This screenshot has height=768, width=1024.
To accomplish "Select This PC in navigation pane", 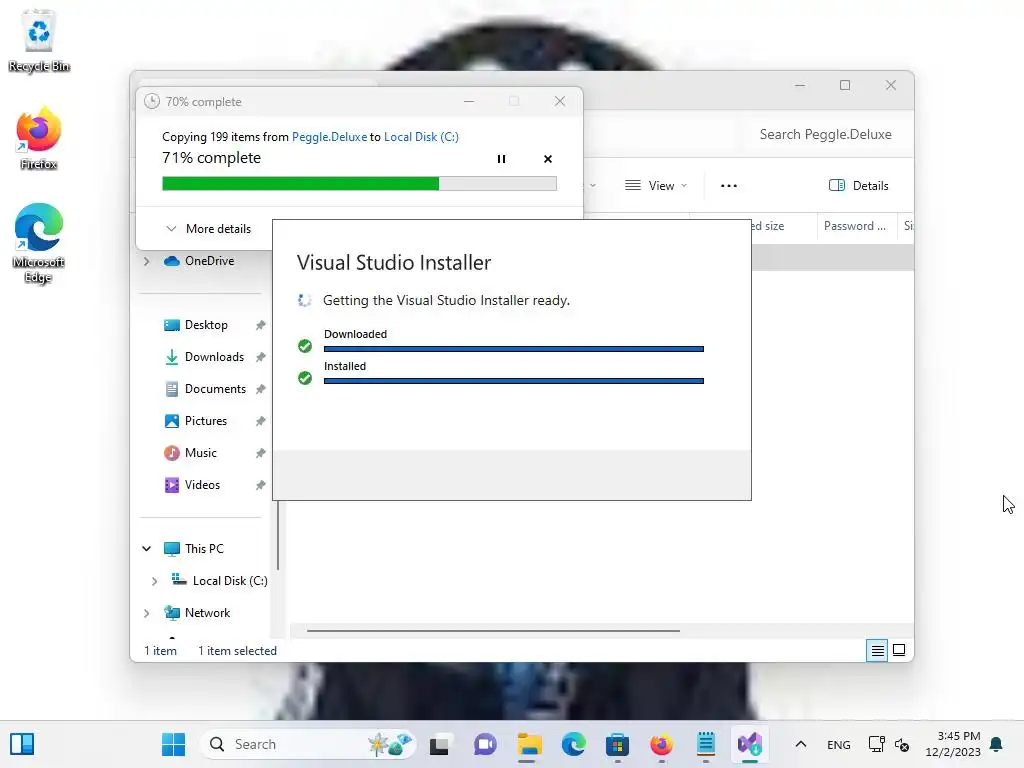I will pos(193,549).
